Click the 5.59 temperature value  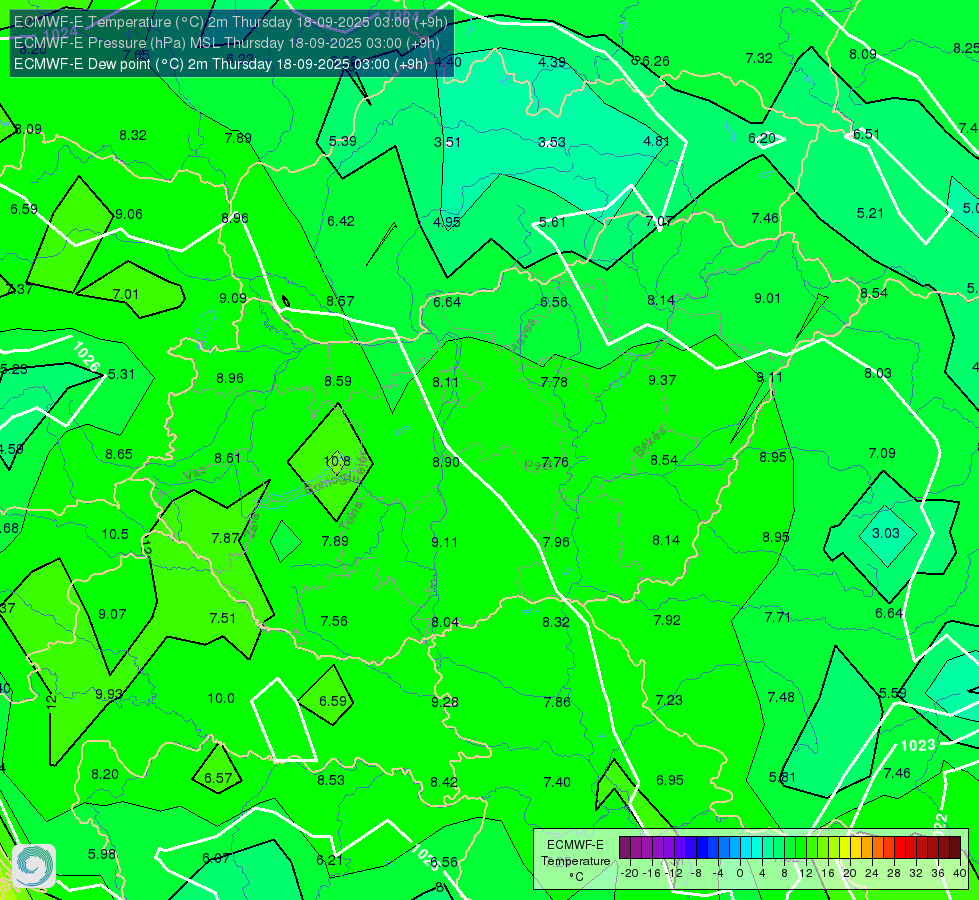point(893,693)
